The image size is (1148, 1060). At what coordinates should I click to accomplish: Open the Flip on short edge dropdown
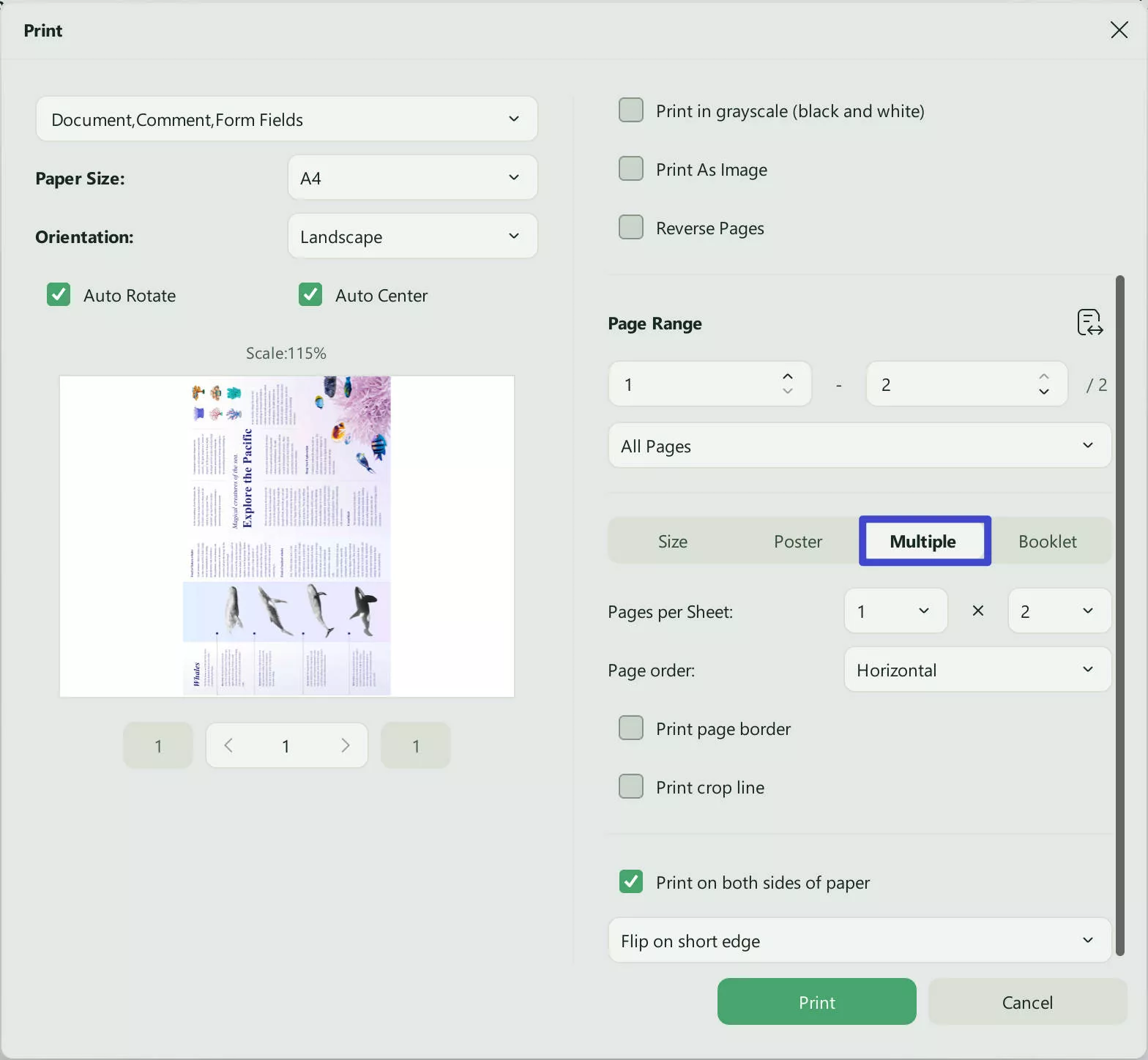(860, 941)
